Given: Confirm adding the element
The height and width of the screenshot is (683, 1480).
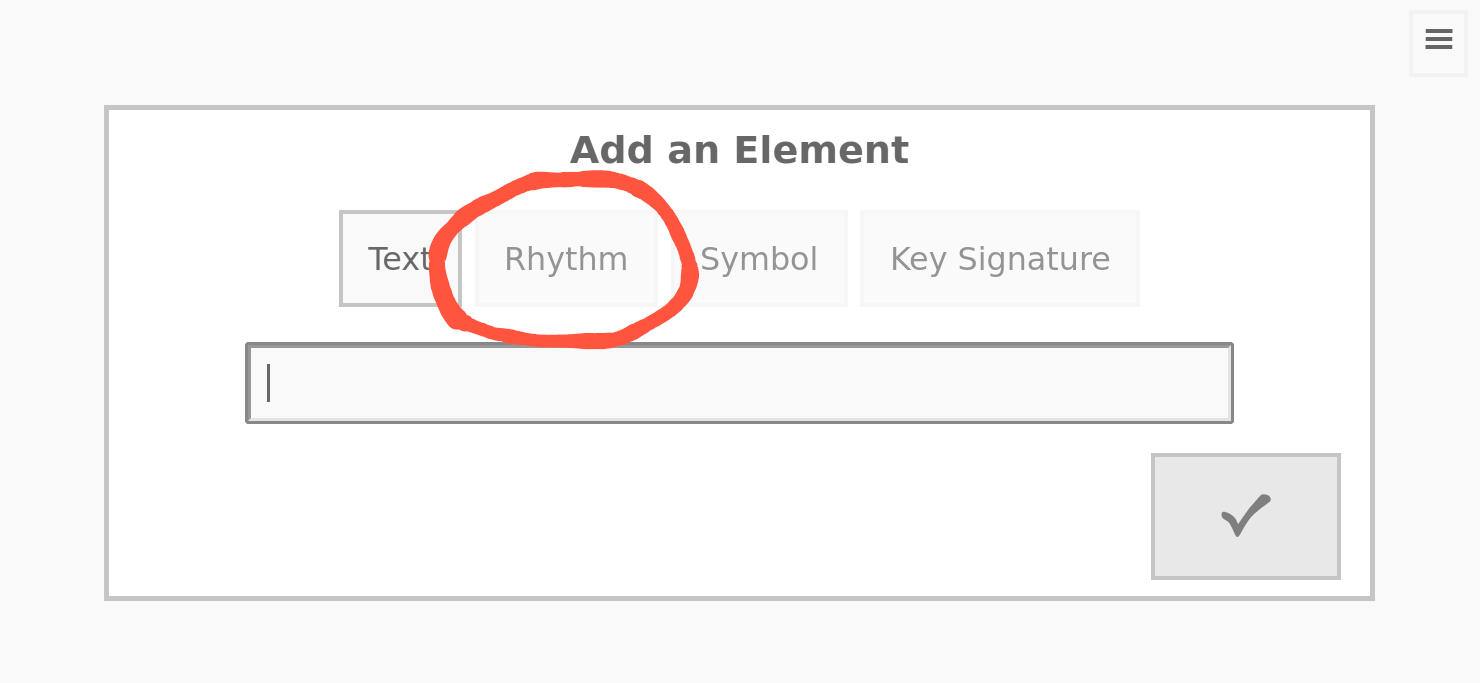Looking at the screenshot, I should 1245,516.
